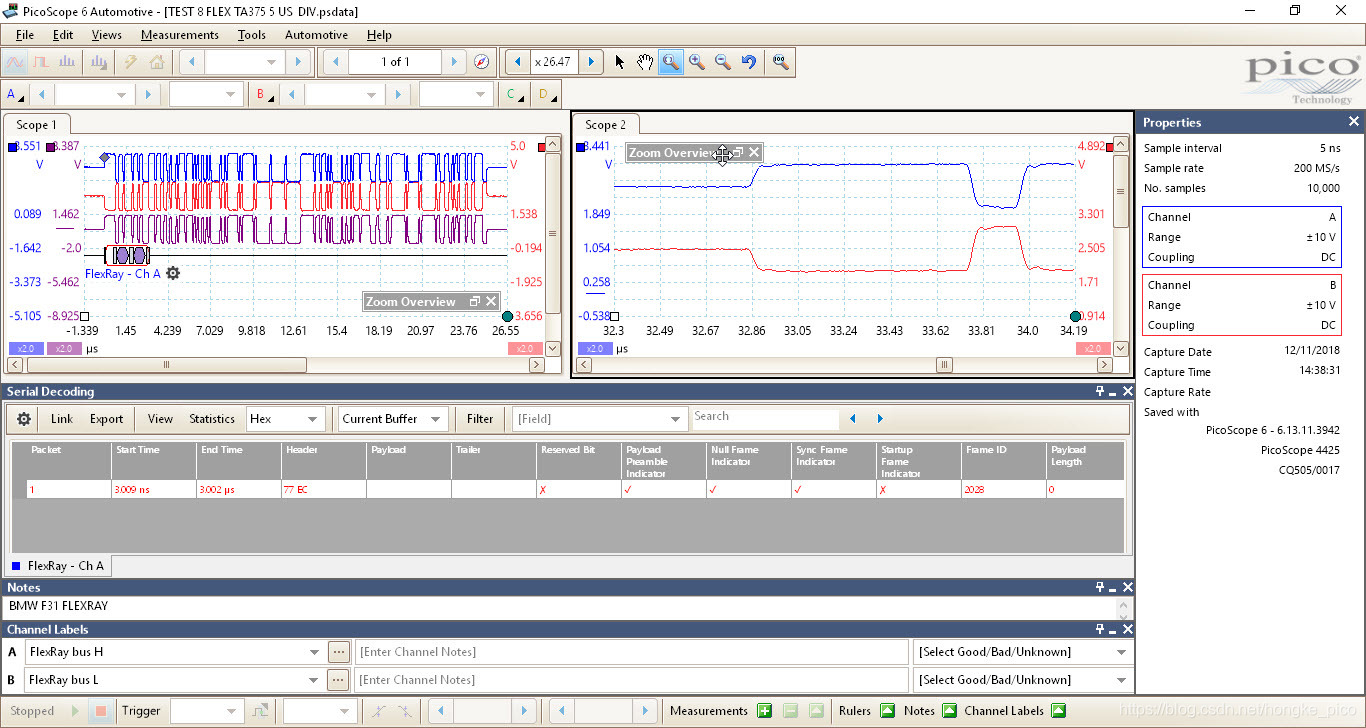Click the BMW F31 FLEXRAY note text

58,606
